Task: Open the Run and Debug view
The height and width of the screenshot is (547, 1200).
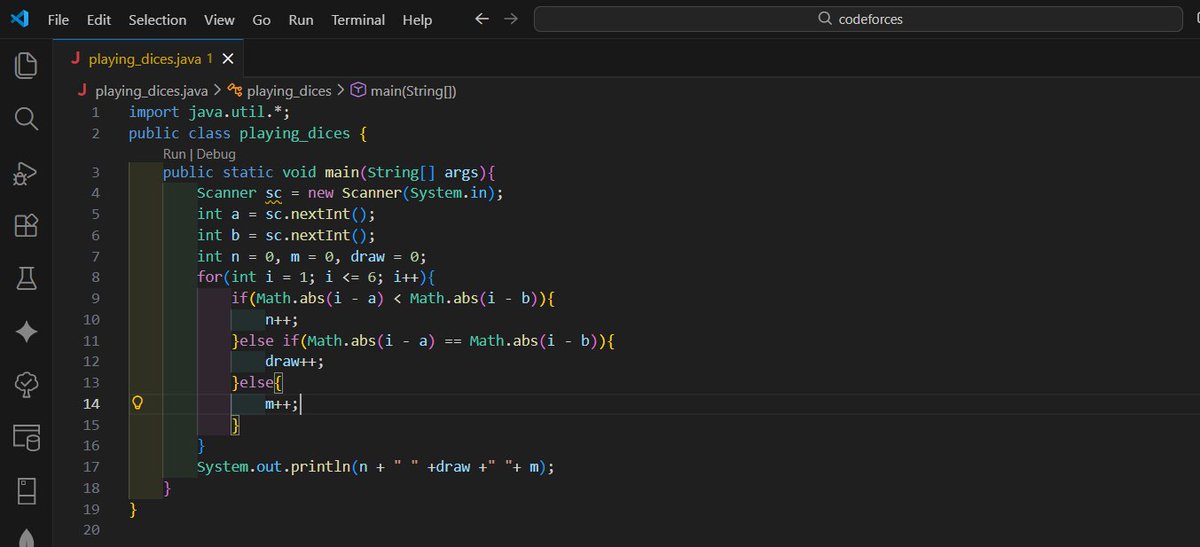Action: (x=26, y=172)
